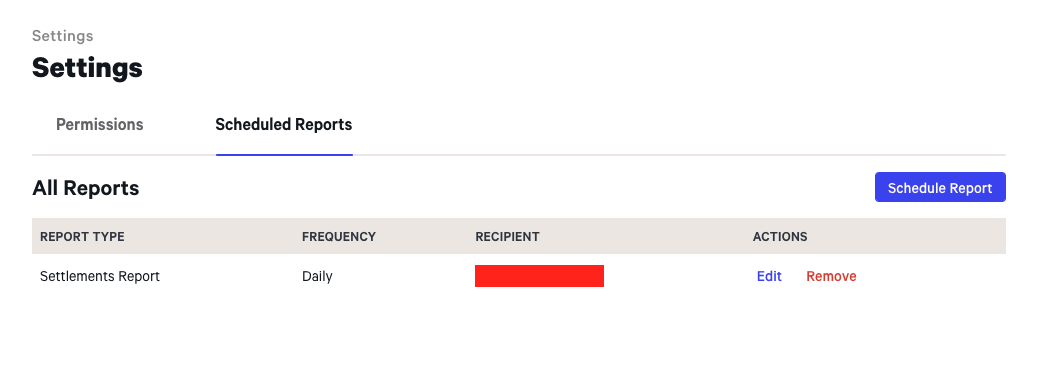Open the Permissions tab
Screen dimensions: 1041x369
100,124
